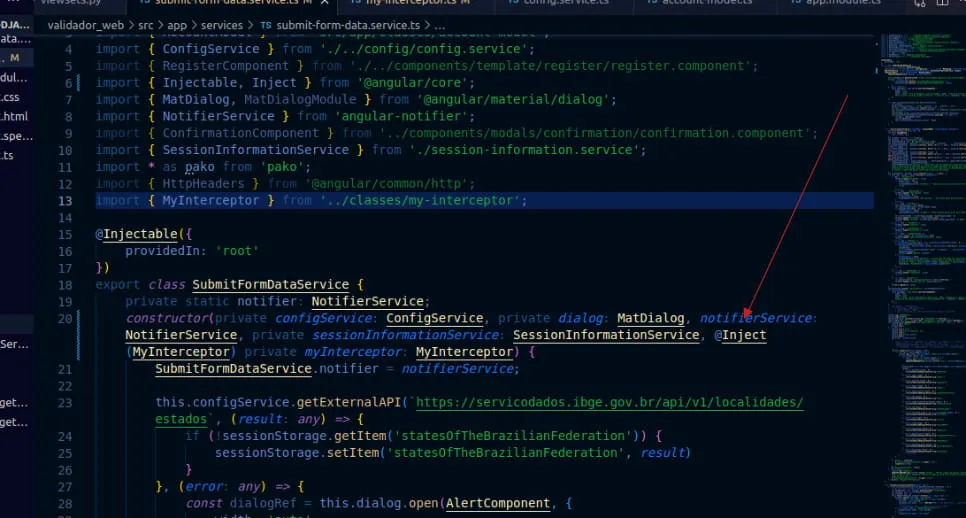This screenshot has width=966, height=518.
Task: Click the TS icon on submit-form-data.service.ts tab
Action: (144, 3)
